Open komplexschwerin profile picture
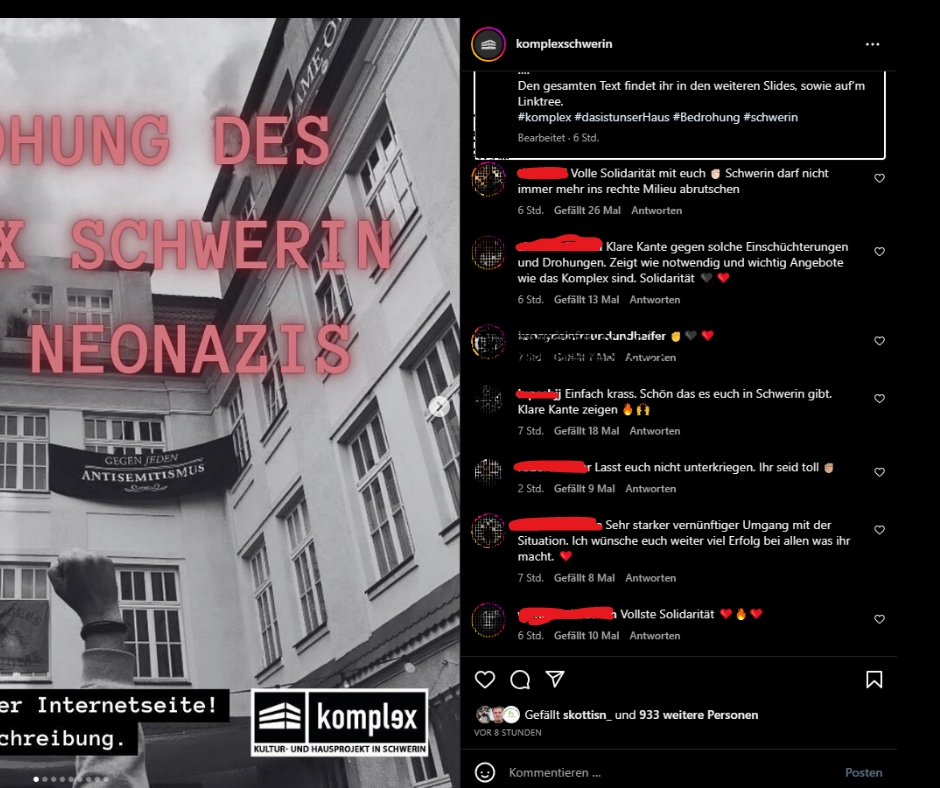The image size is (940, 788). (x=488, y=44)
